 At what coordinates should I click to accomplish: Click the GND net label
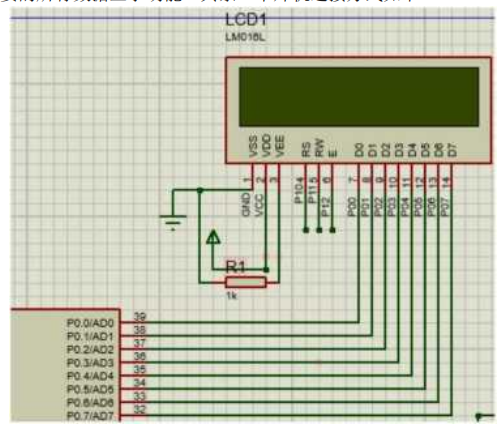point(246,204)
